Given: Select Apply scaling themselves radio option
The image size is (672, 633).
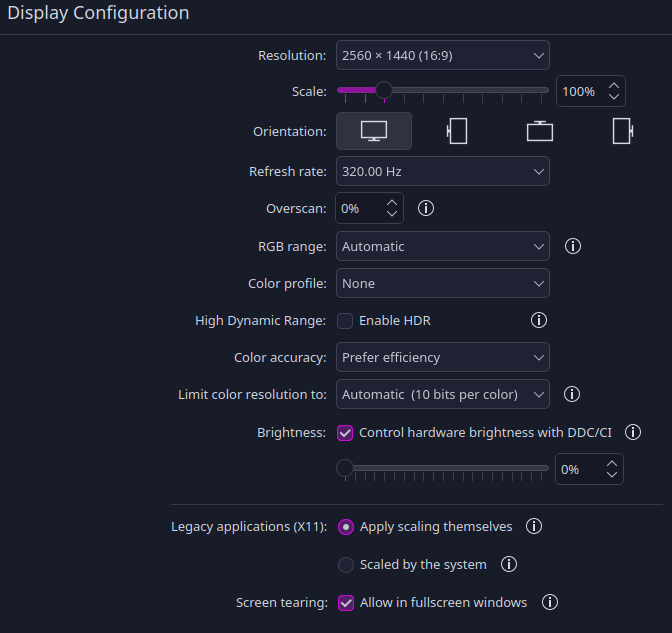Looking at the screenshot, I should point(345,527).
